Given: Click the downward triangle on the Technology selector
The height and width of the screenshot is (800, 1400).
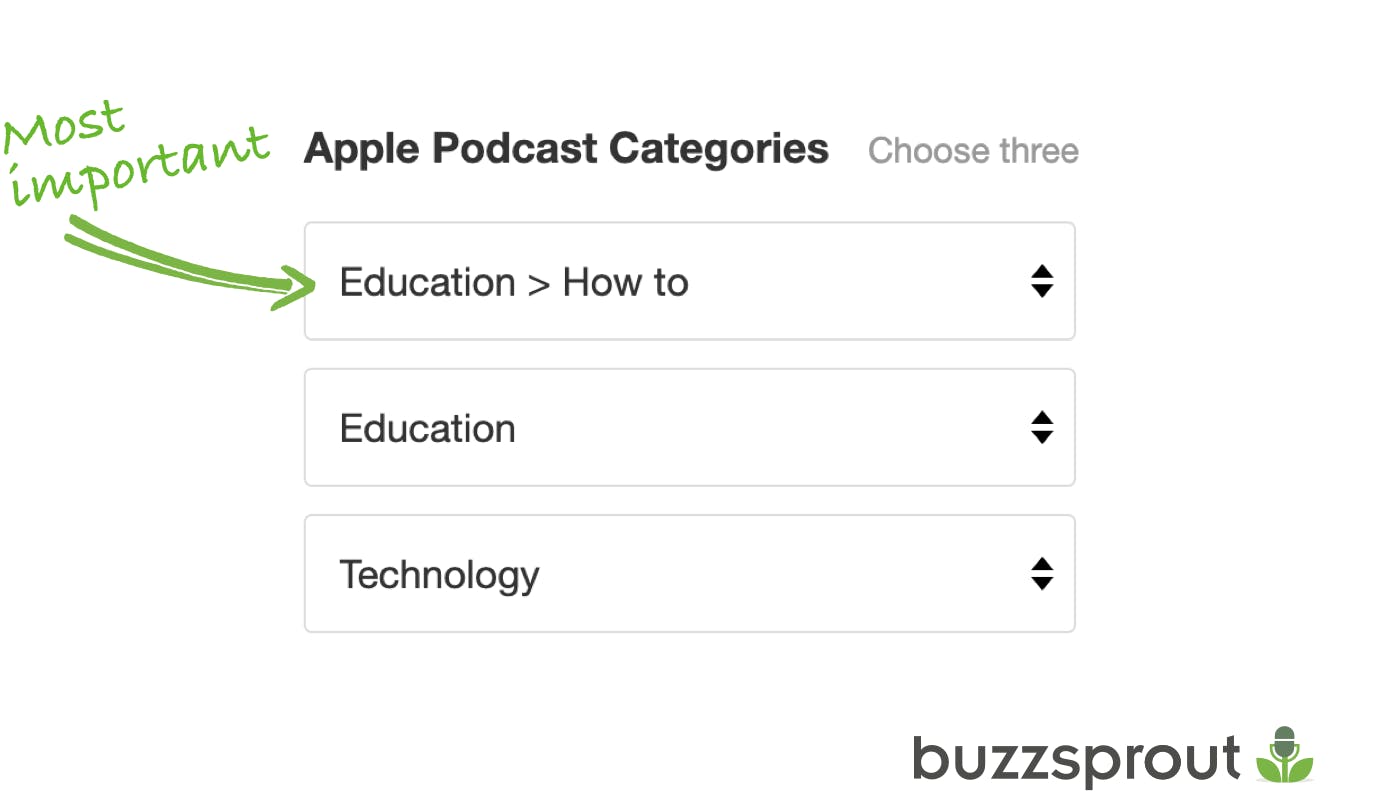Looking at the screenshot, I should (1041, 582).
